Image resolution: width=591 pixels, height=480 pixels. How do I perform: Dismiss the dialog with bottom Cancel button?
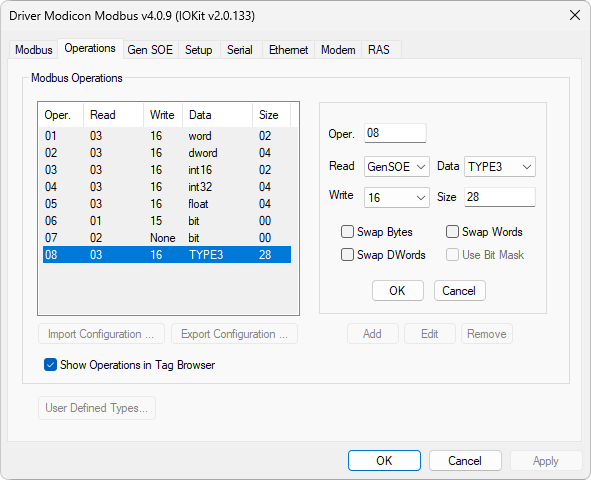tap(465, 460)
